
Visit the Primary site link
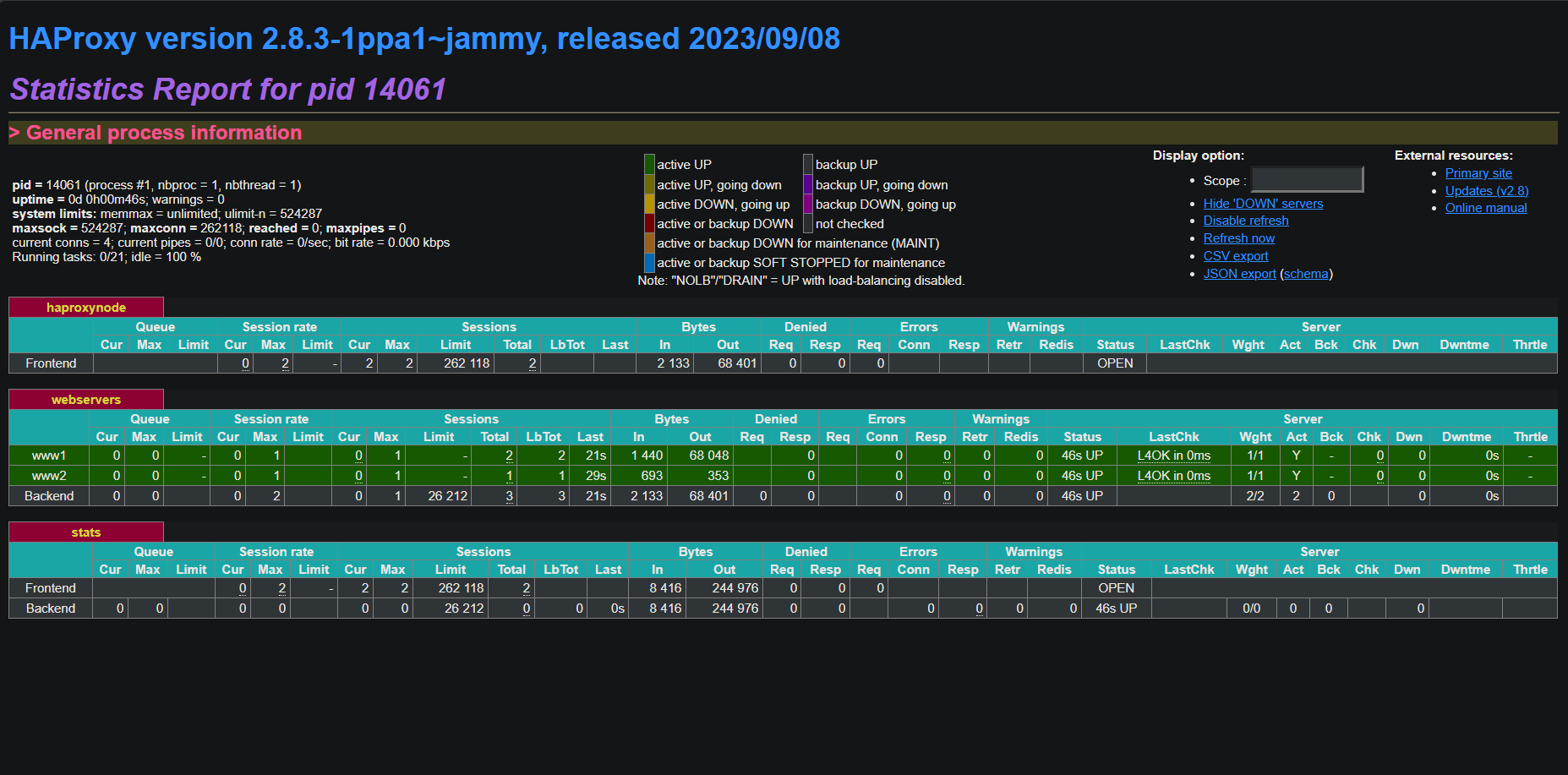pos(1478,173)
